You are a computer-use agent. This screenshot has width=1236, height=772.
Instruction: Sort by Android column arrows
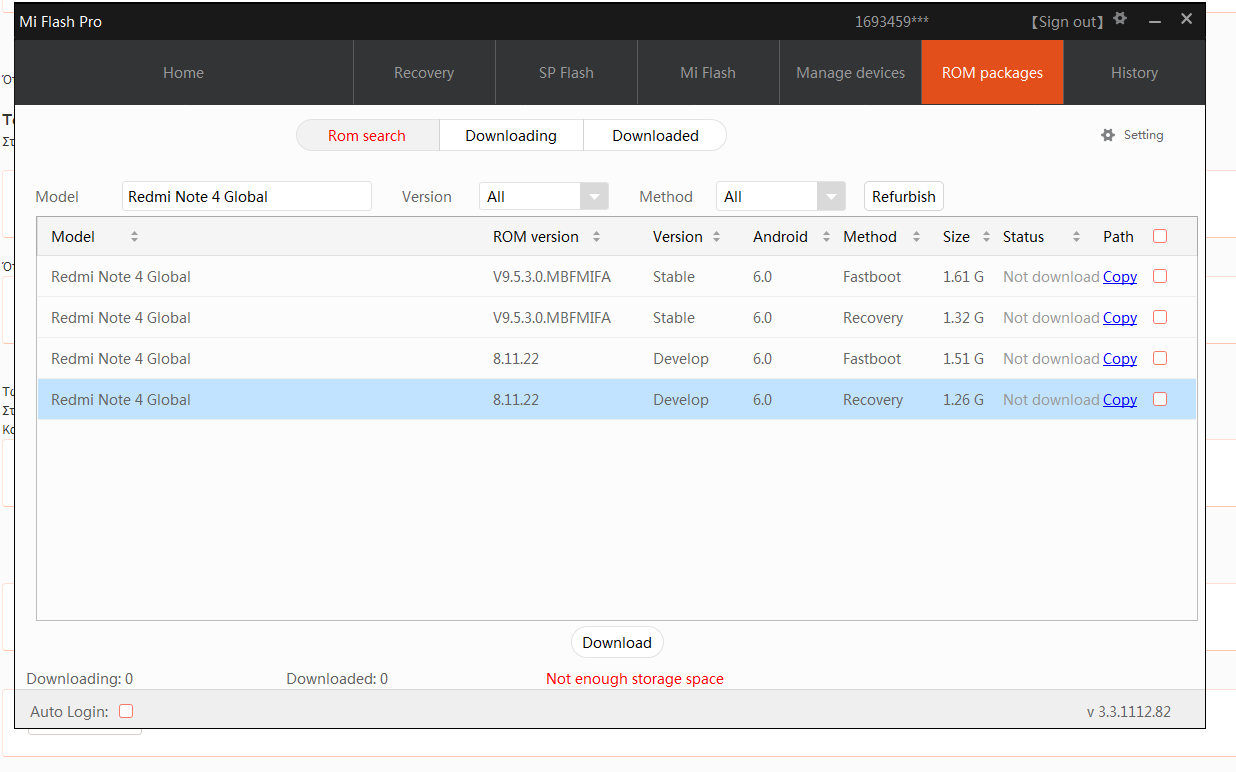(x=826, y=237)
